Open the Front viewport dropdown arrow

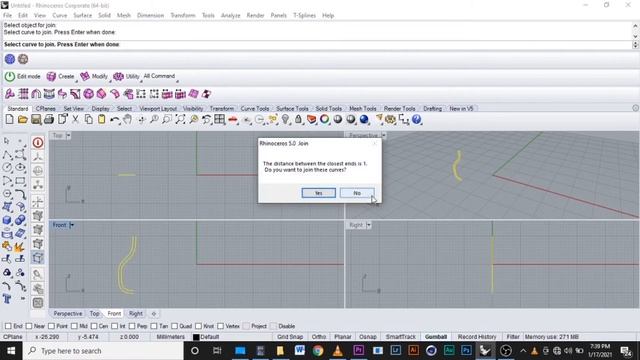71,225
